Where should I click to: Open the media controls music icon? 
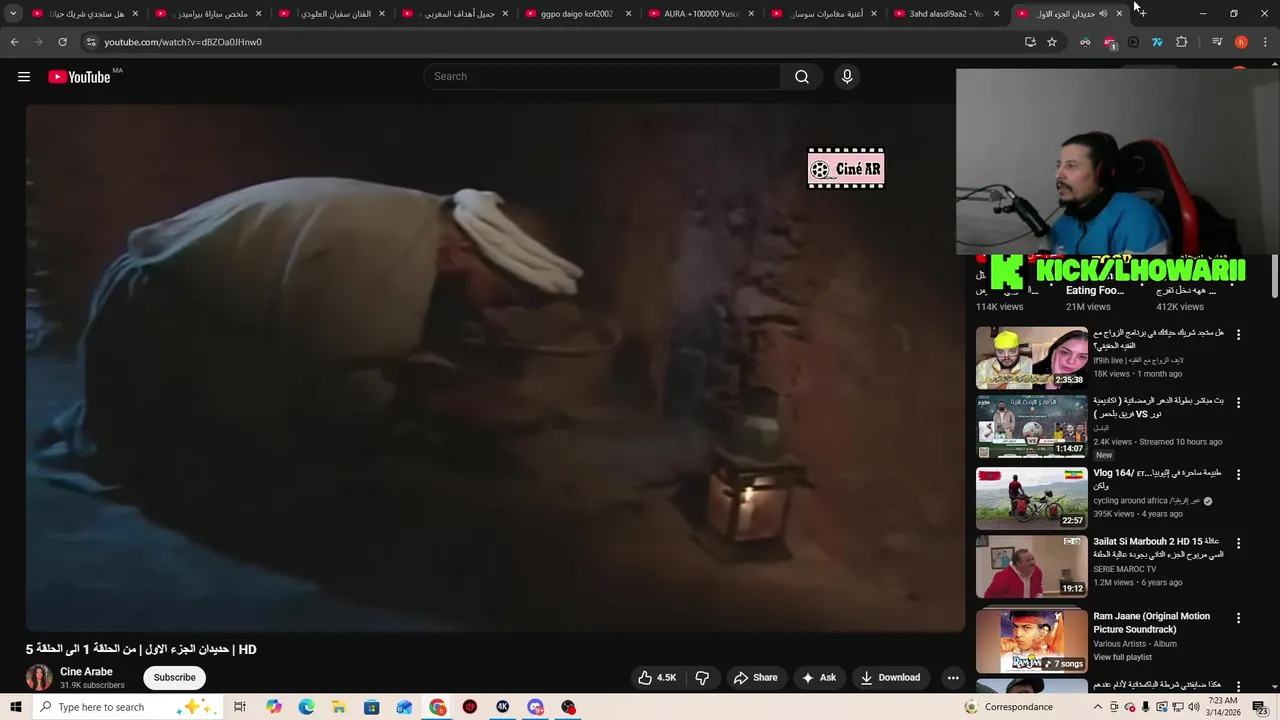(1217, 42)
